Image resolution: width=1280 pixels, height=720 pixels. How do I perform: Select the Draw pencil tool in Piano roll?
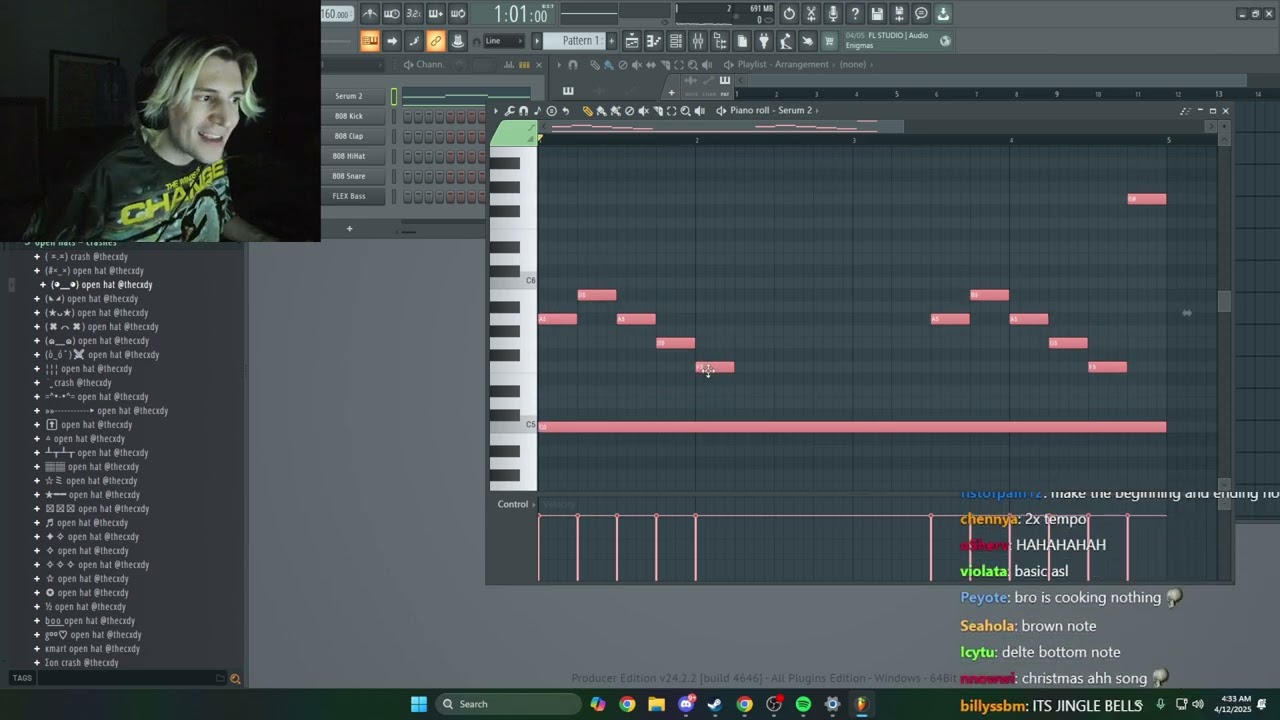point(587,111)
